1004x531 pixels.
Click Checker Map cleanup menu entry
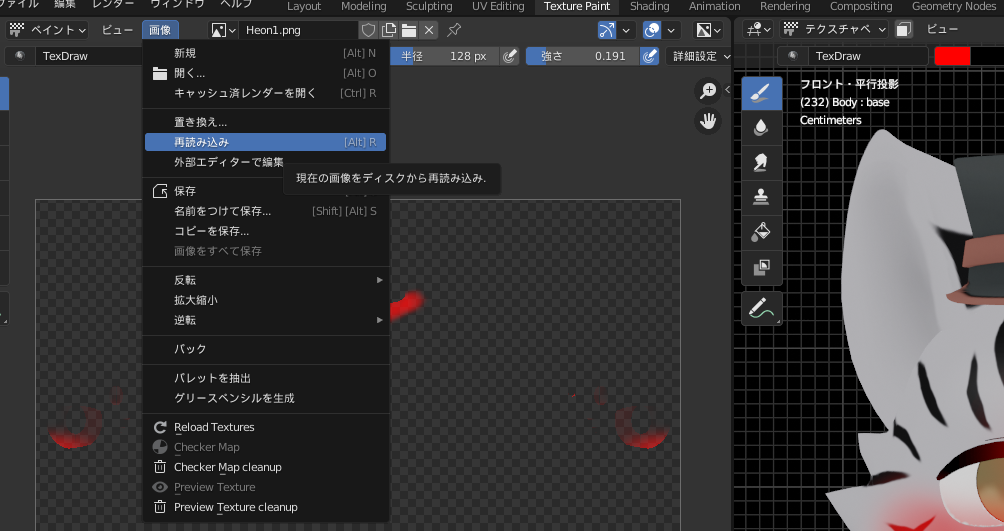click(266, 467)
